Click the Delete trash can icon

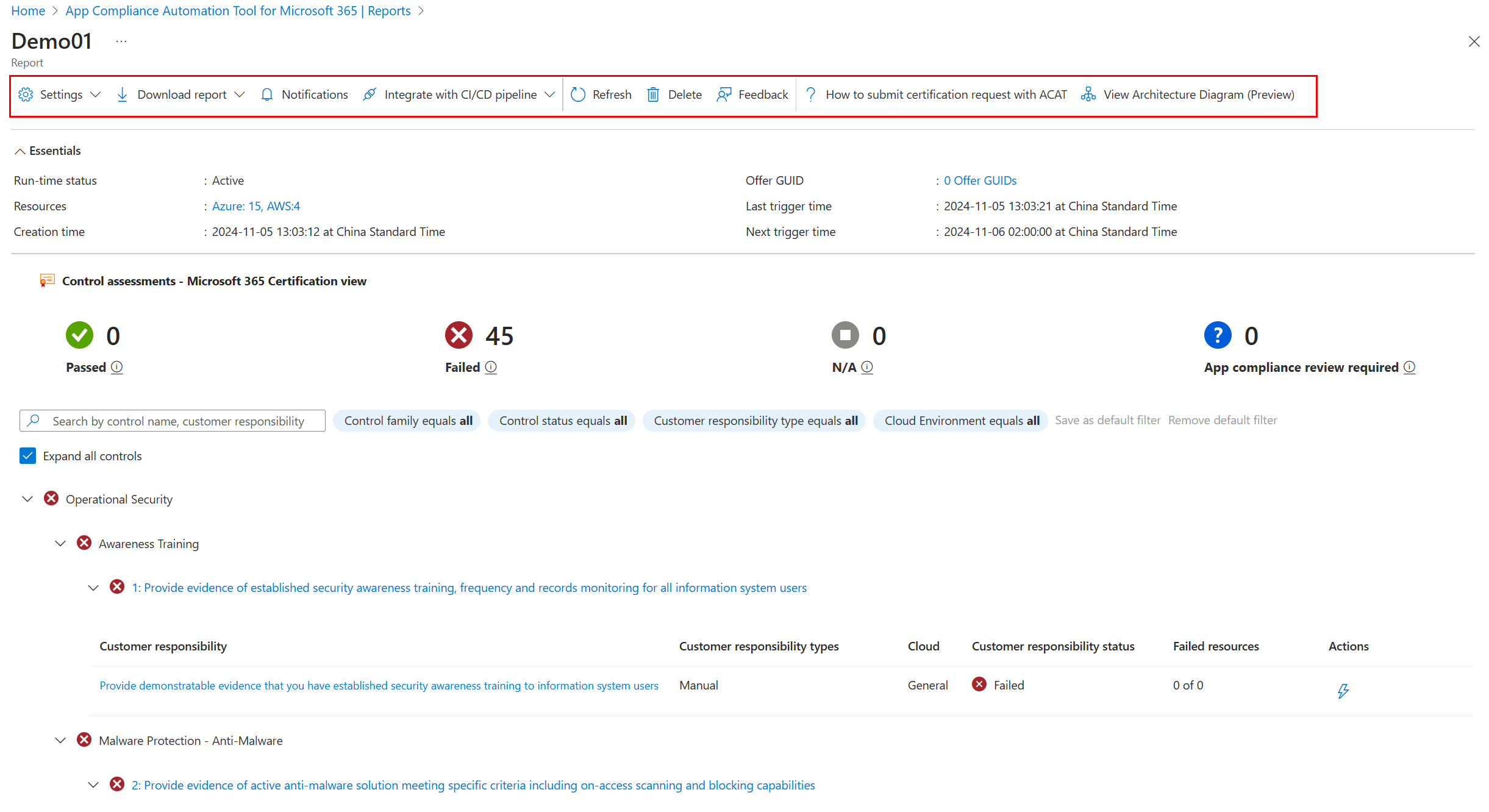coord(653,94)
